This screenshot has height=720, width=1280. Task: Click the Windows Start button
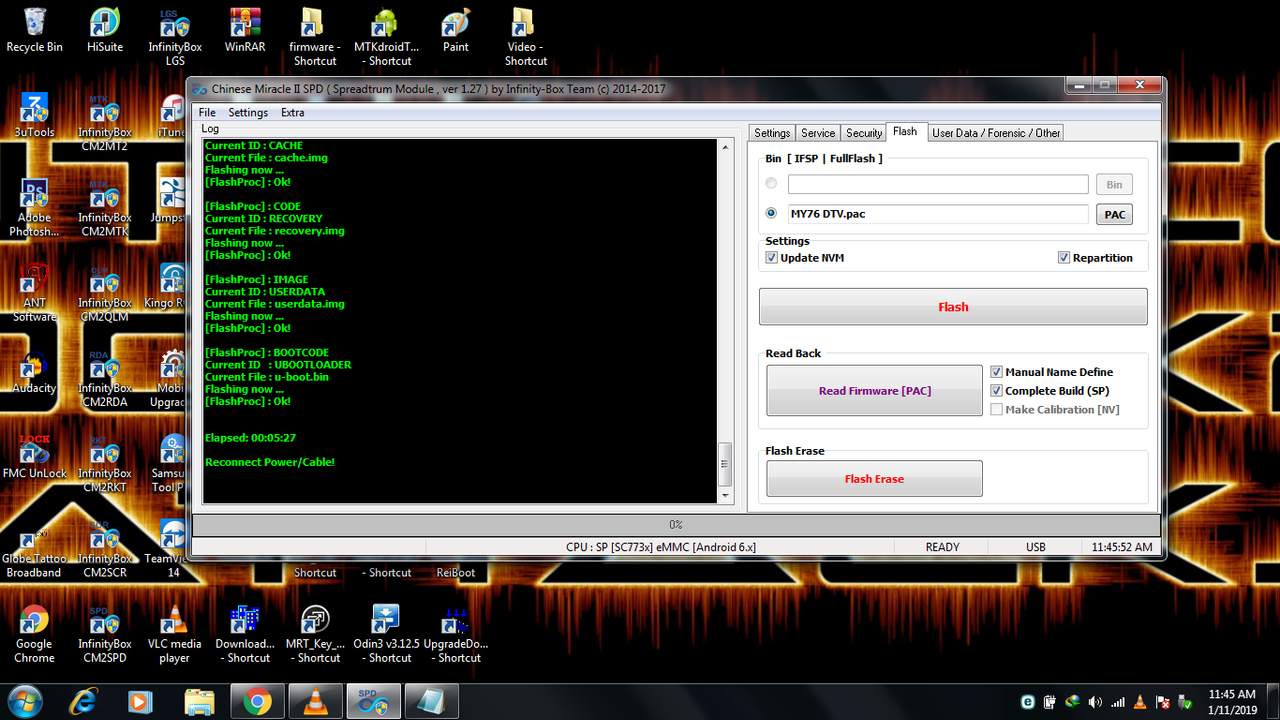(24, 702)
